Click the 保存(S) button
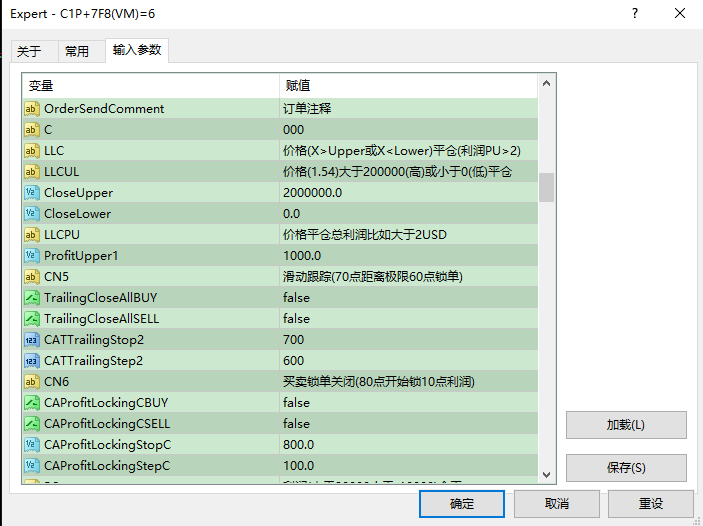This screenshot has width=703, height=526. (x=626, y=468)
